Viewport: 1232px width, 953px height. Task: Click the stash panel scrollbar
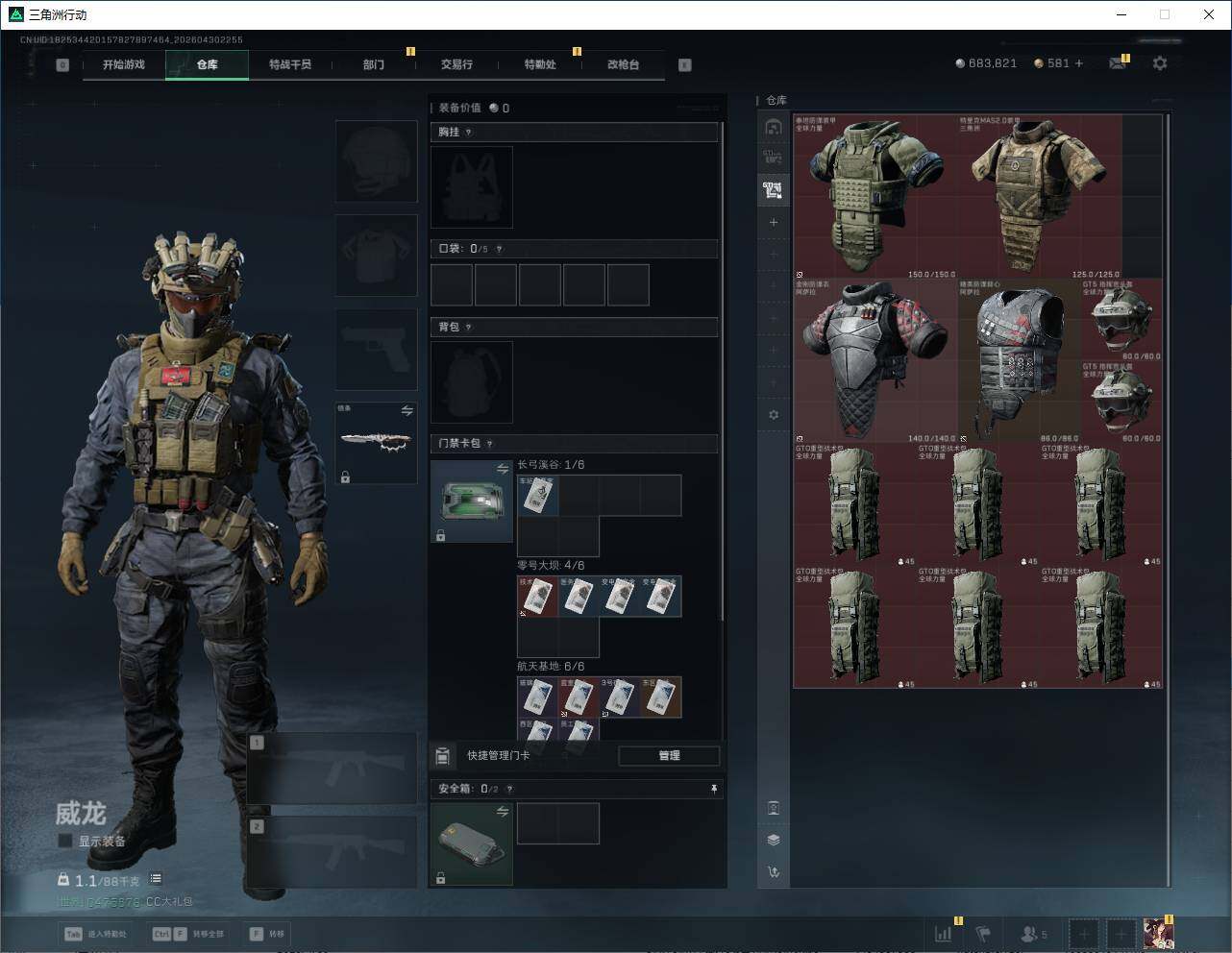pyautogui.click(x=1169, y=499)
